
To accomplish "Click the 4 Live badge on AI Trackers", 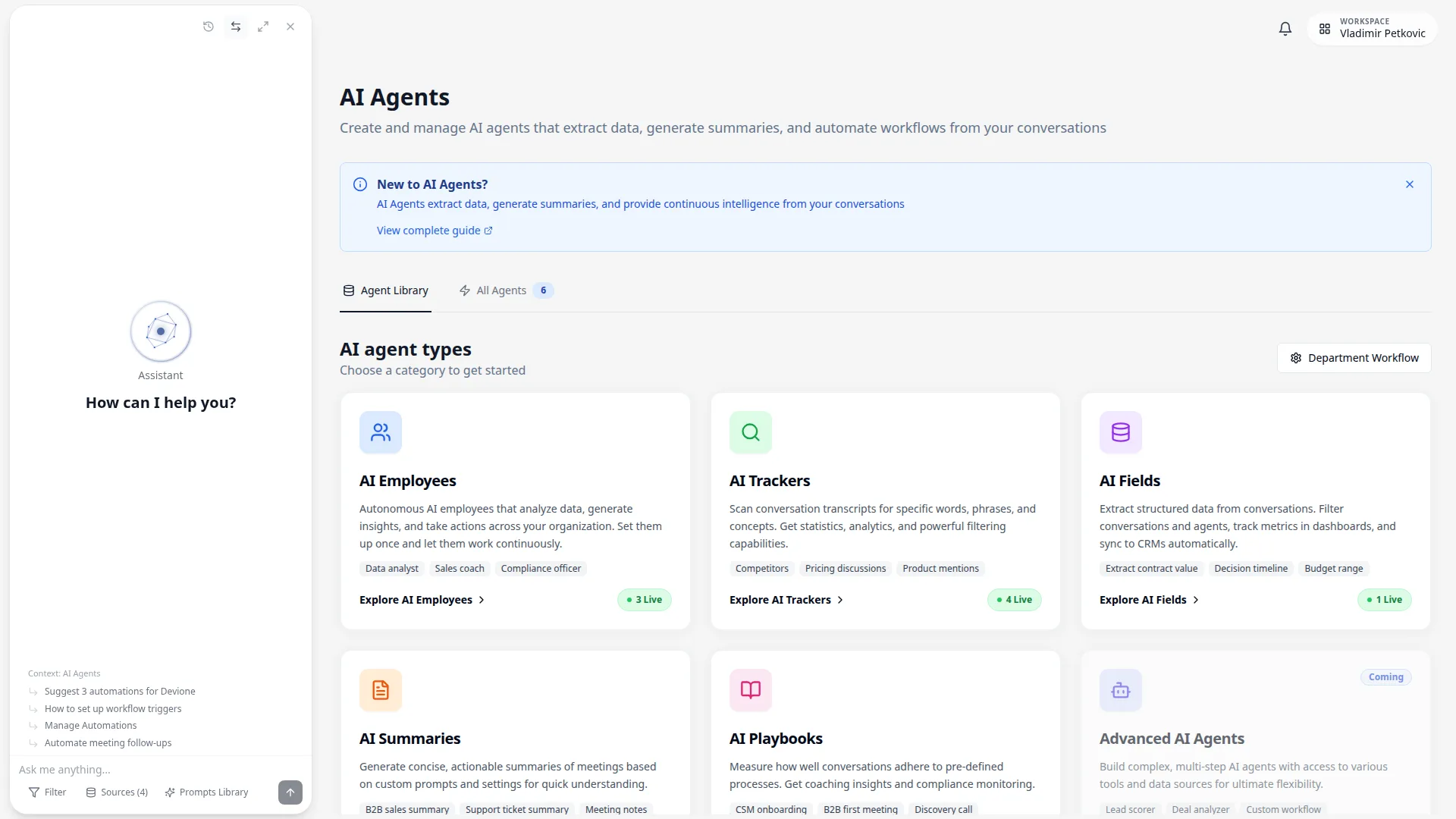I will click(1015, 600).
